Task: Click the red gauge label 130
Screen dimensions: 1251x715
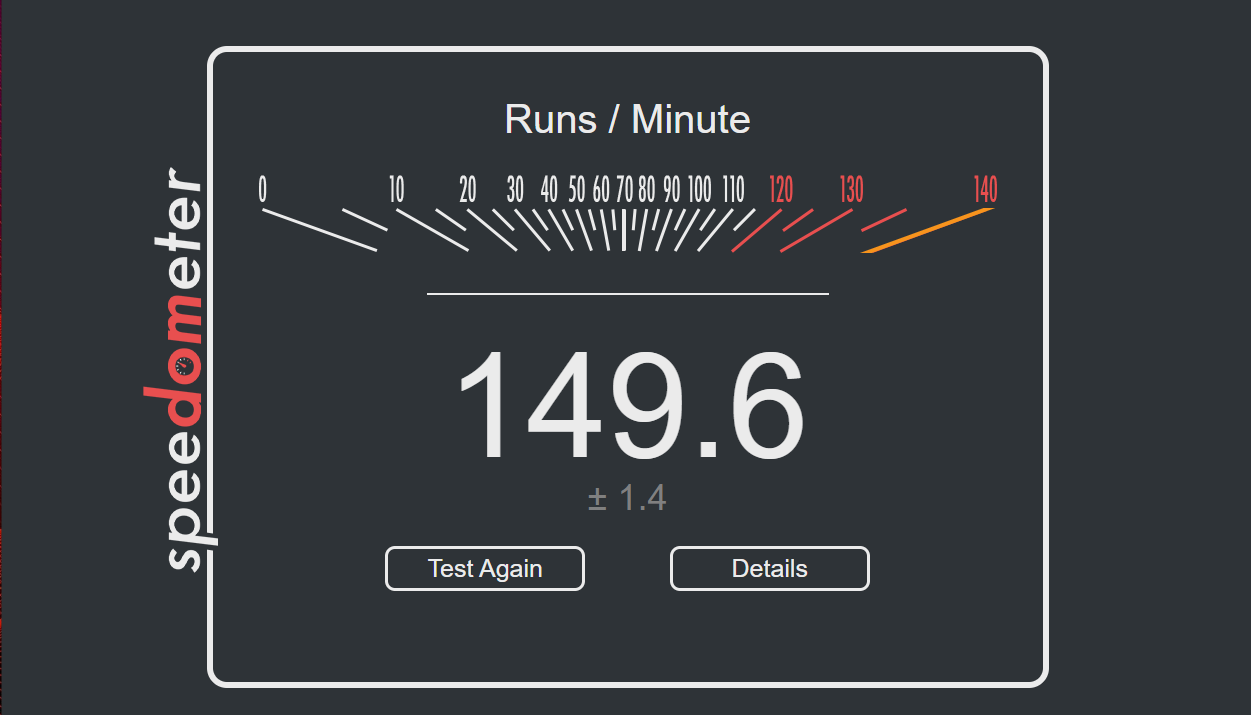Action: (851, 189)
